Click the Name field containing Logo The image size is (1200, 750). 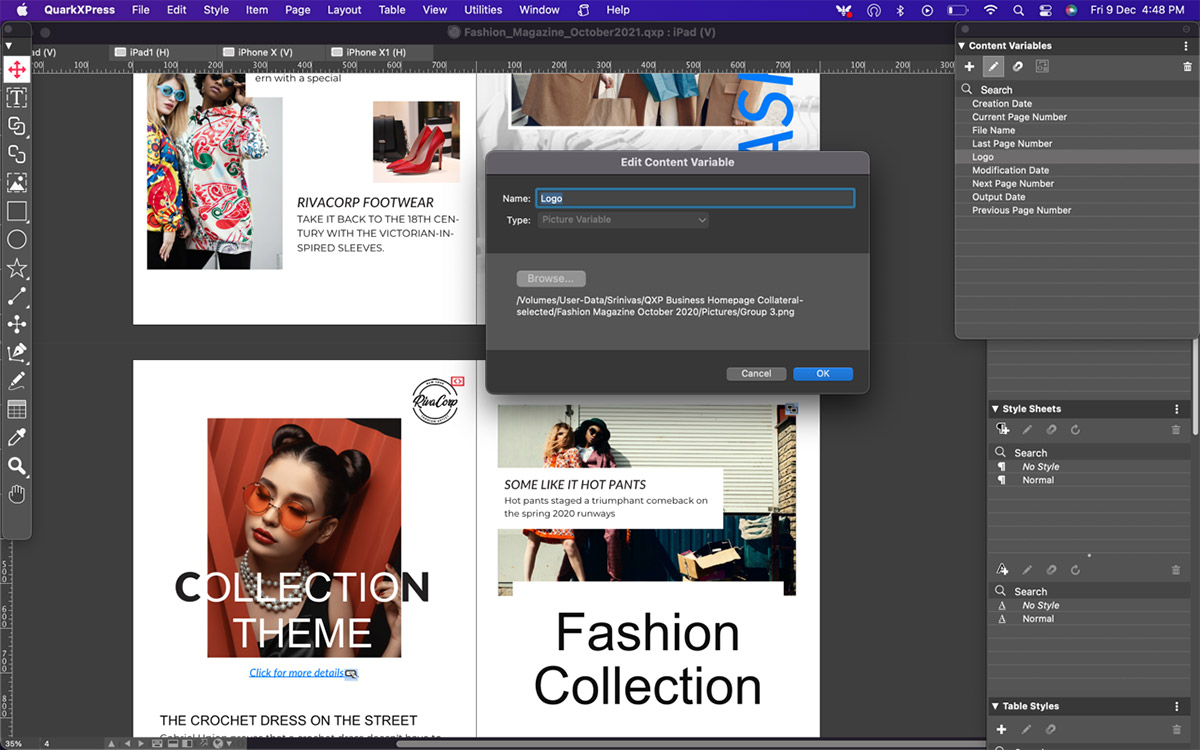[695, 198]
